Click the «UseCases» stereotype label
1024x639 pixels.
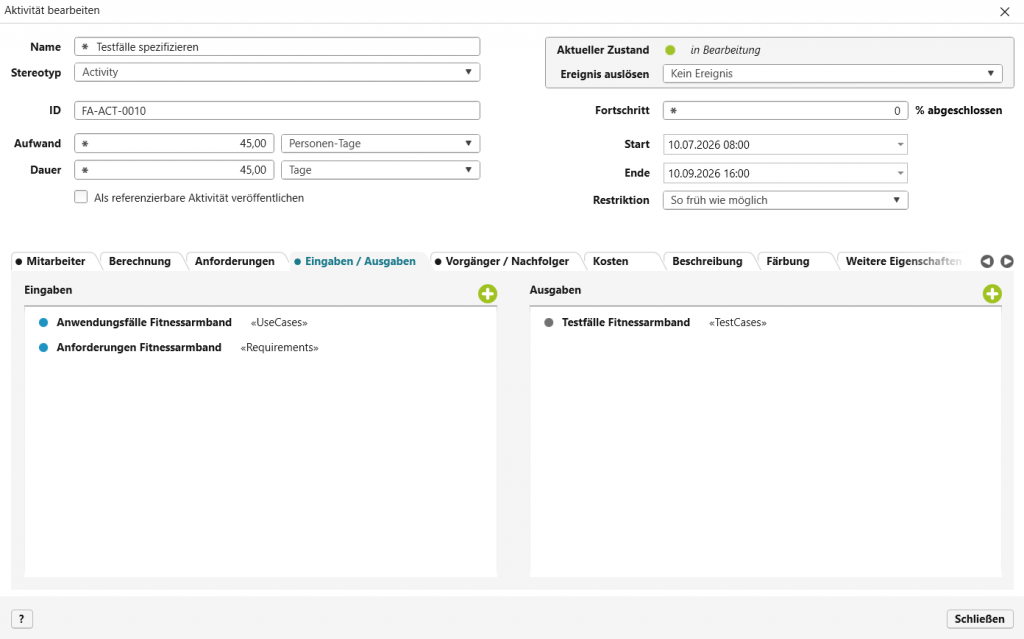coord(279,323)
